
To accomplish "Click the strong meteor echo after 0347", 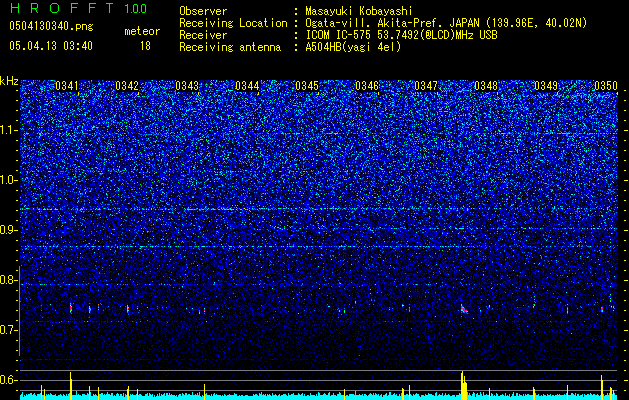I will [464, 309].
